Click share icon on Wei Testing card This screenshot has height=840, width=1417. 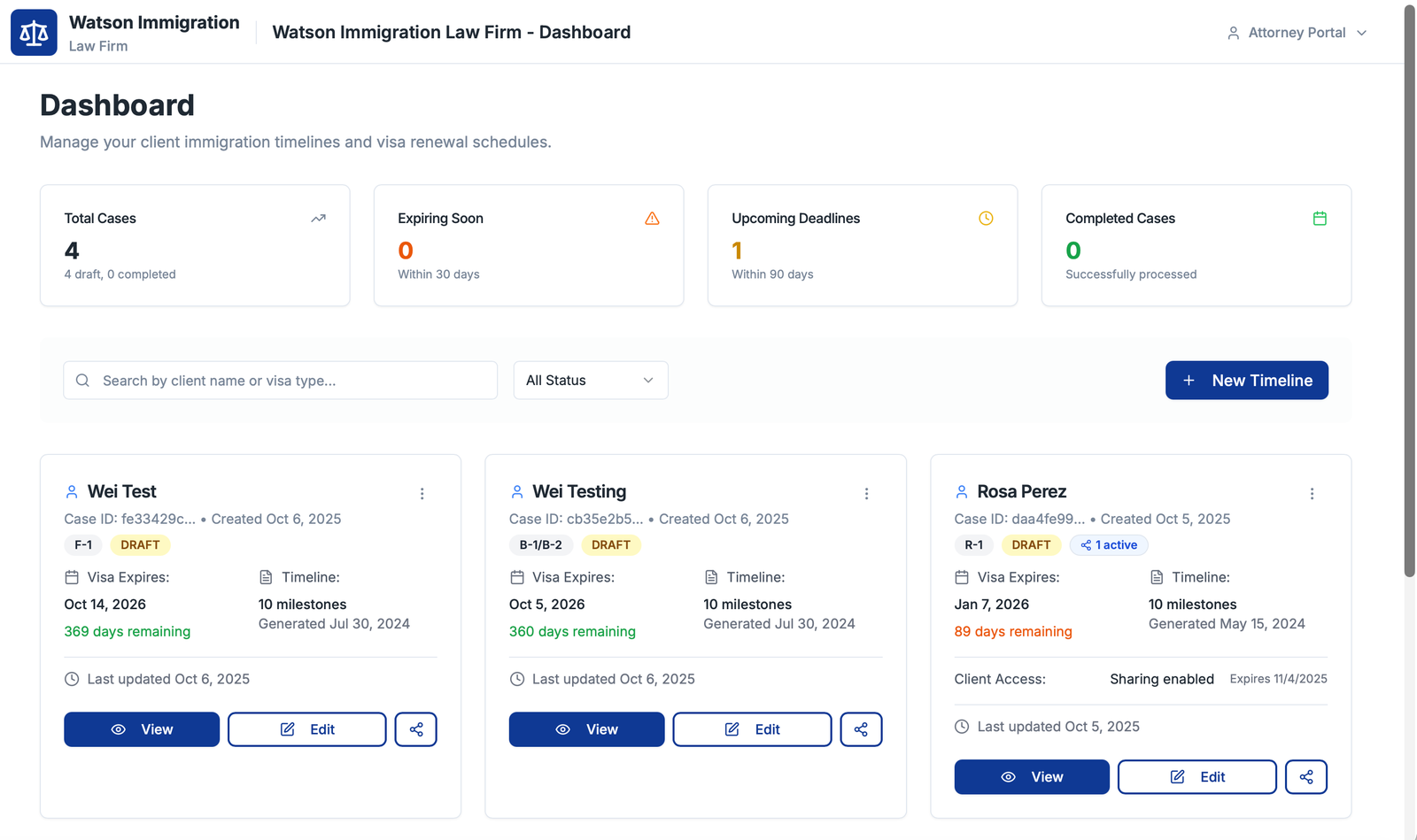(x=861, y=729)
